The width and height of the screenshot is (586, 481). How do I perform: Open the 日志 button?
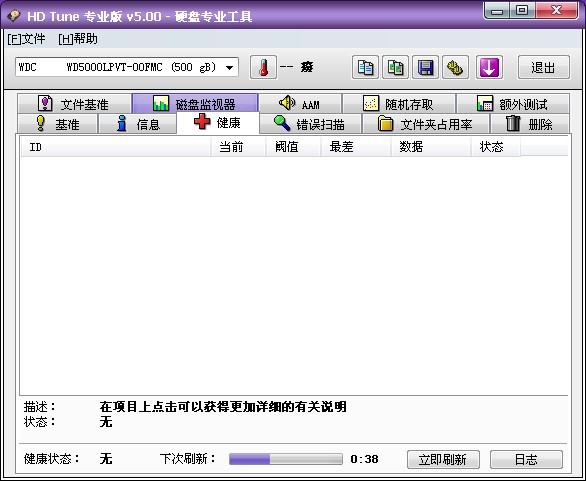coord(526,459)
